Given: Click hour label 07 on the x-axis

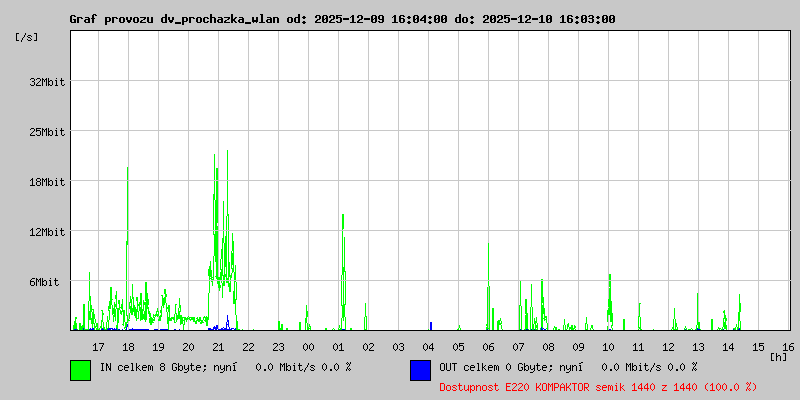Looking at the screenshot, I should [x=518, y=347].
